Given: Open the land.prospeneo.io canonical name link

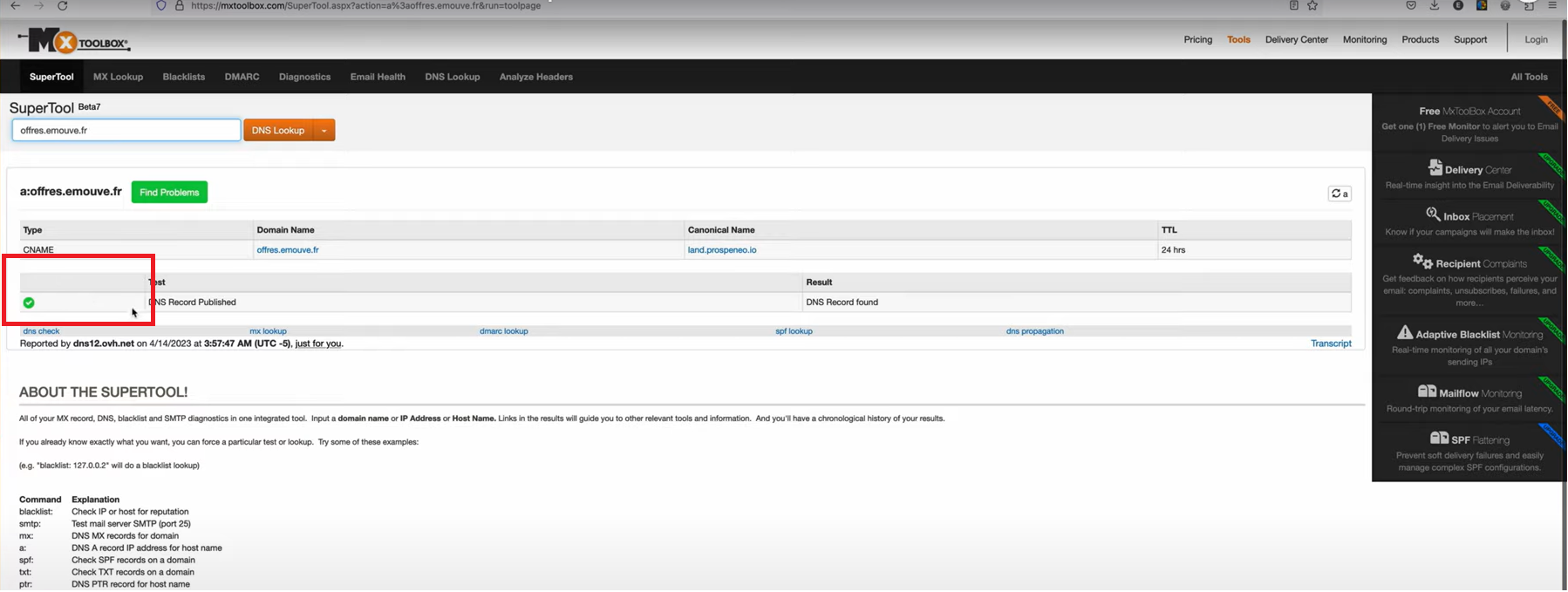Looking at the screenshot, I should pyautogui.click(x=722, y=250).
